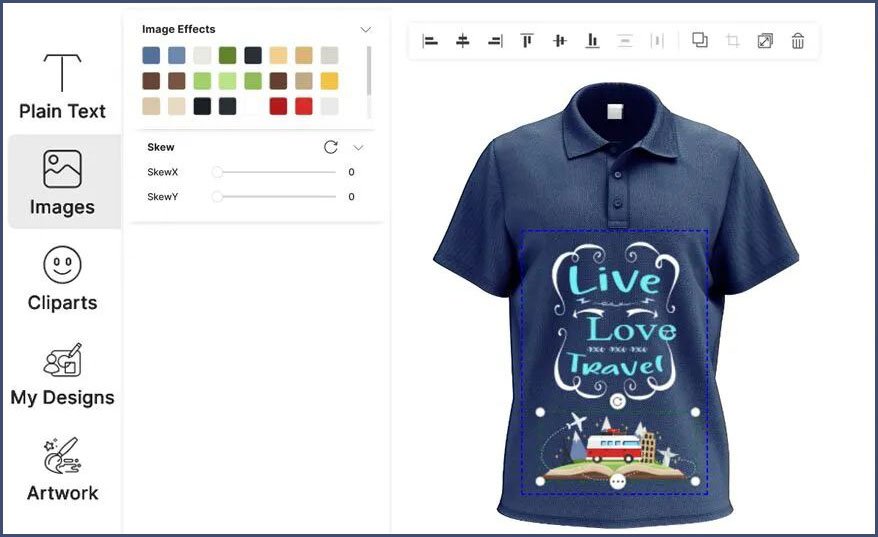Open the Artwork section

tap(62, 469)
